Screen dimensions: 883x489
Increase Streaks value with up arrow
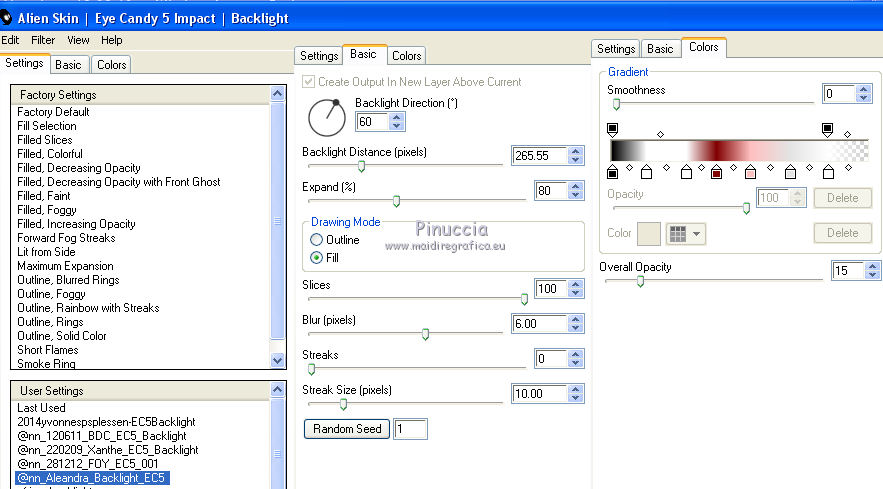coord(575,354)
